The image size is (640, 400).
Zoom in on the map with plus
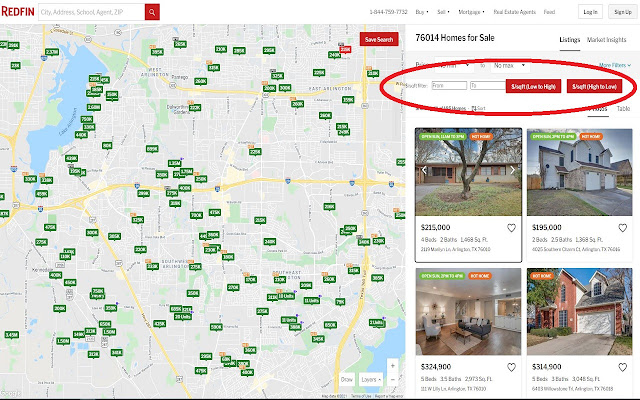393,366
